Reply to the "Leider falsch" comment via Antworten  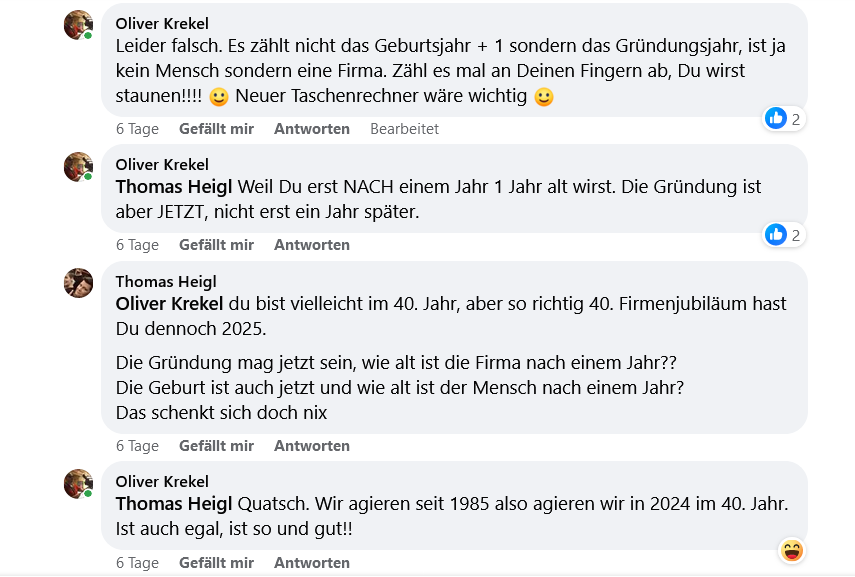312,129
